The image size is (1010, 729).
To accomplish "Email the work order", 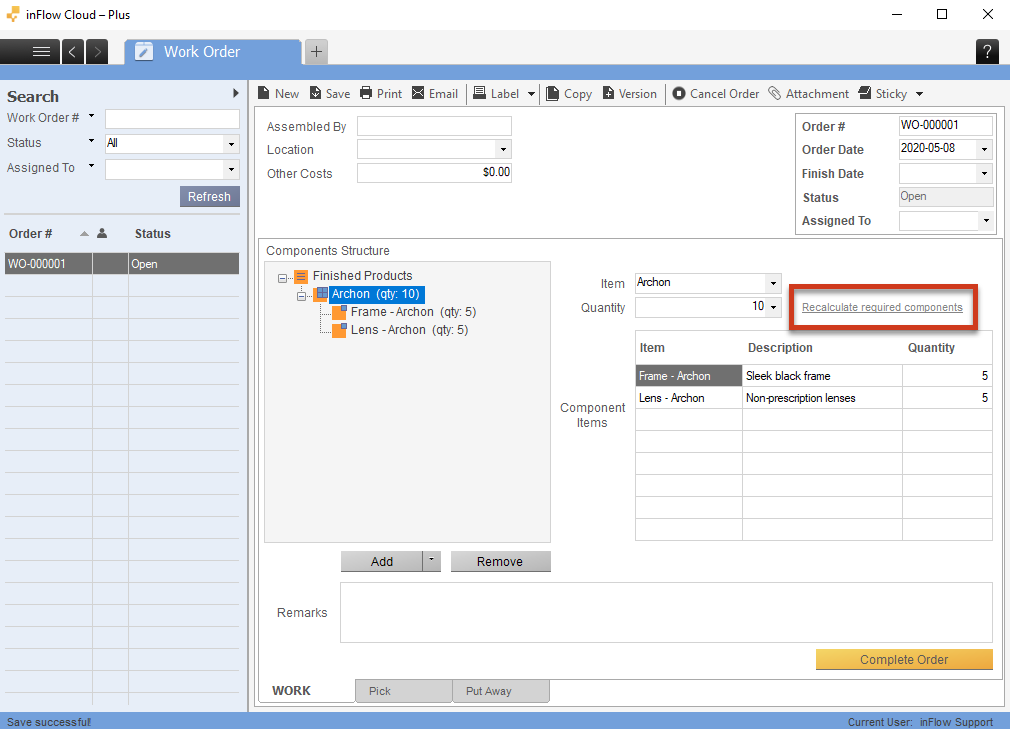I will click(x=435, y=93).
